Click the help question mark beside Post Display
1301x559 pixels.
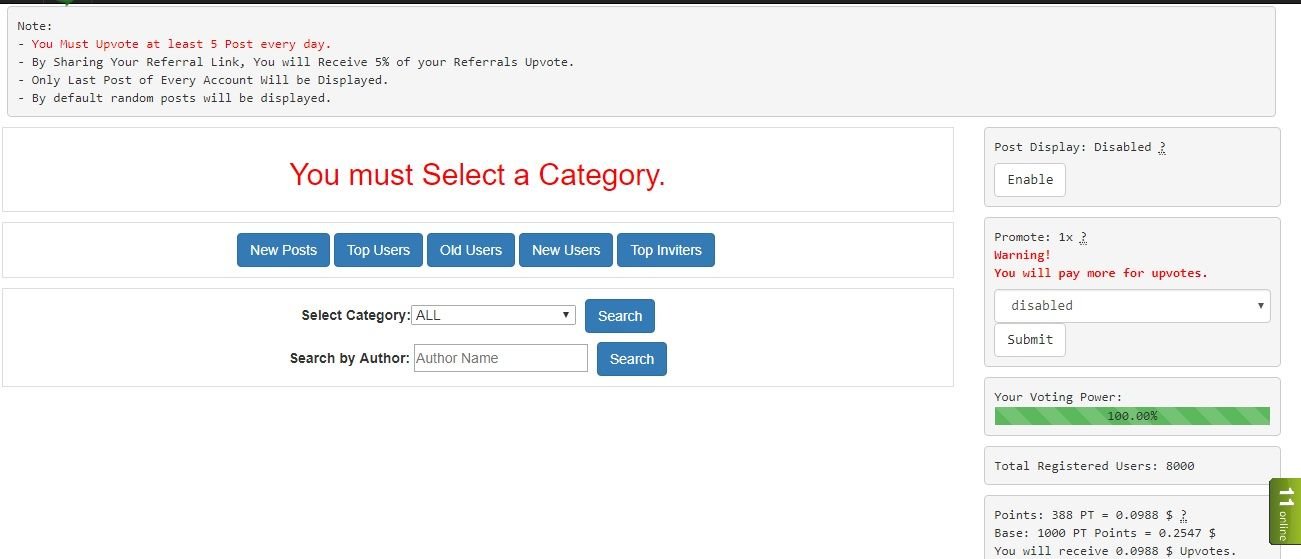point(1162,147)
